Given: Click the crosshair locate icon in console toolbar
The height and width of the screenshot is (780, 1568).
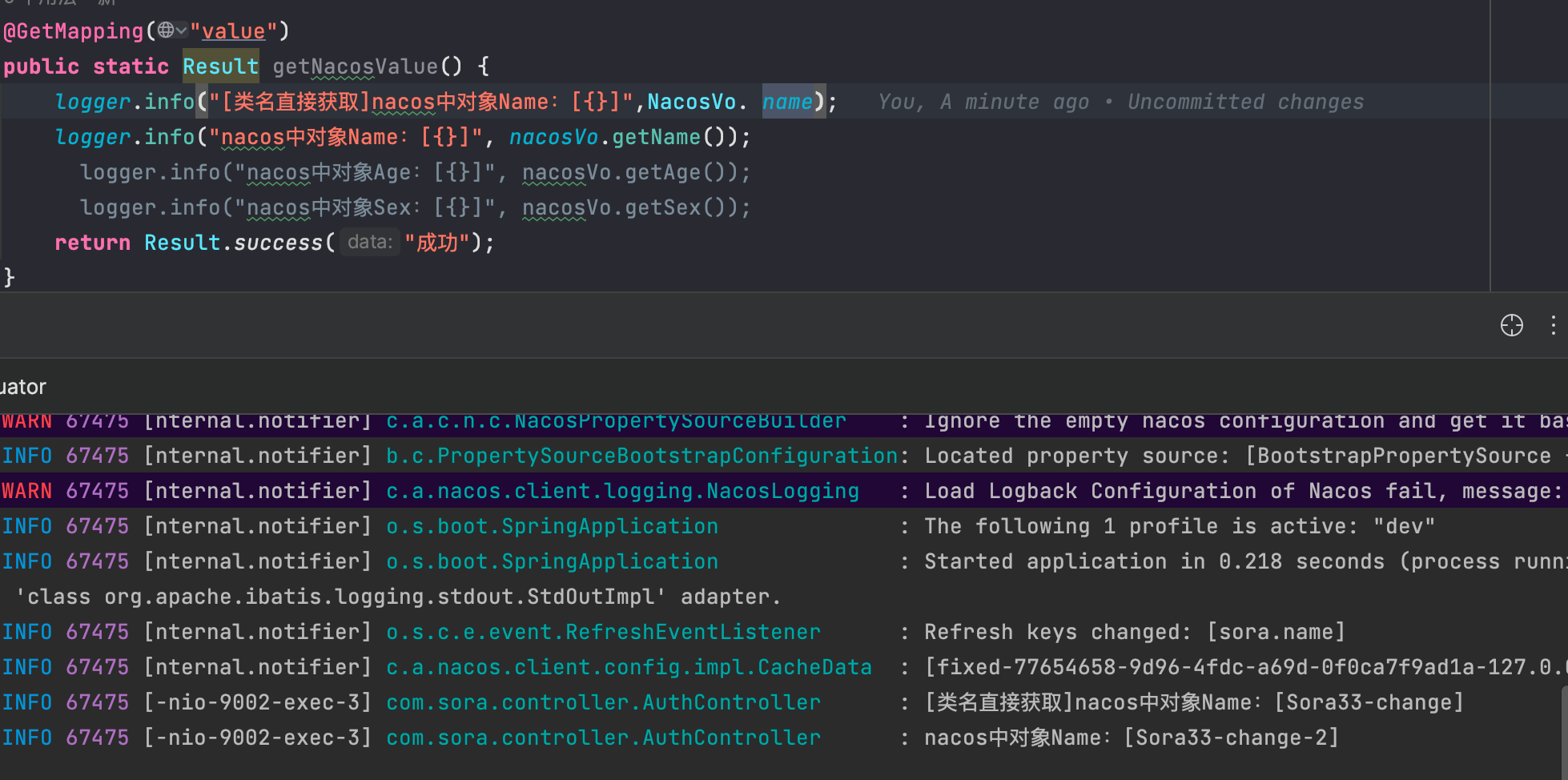Looking at the screenshot, I should tap(1511, 325).
